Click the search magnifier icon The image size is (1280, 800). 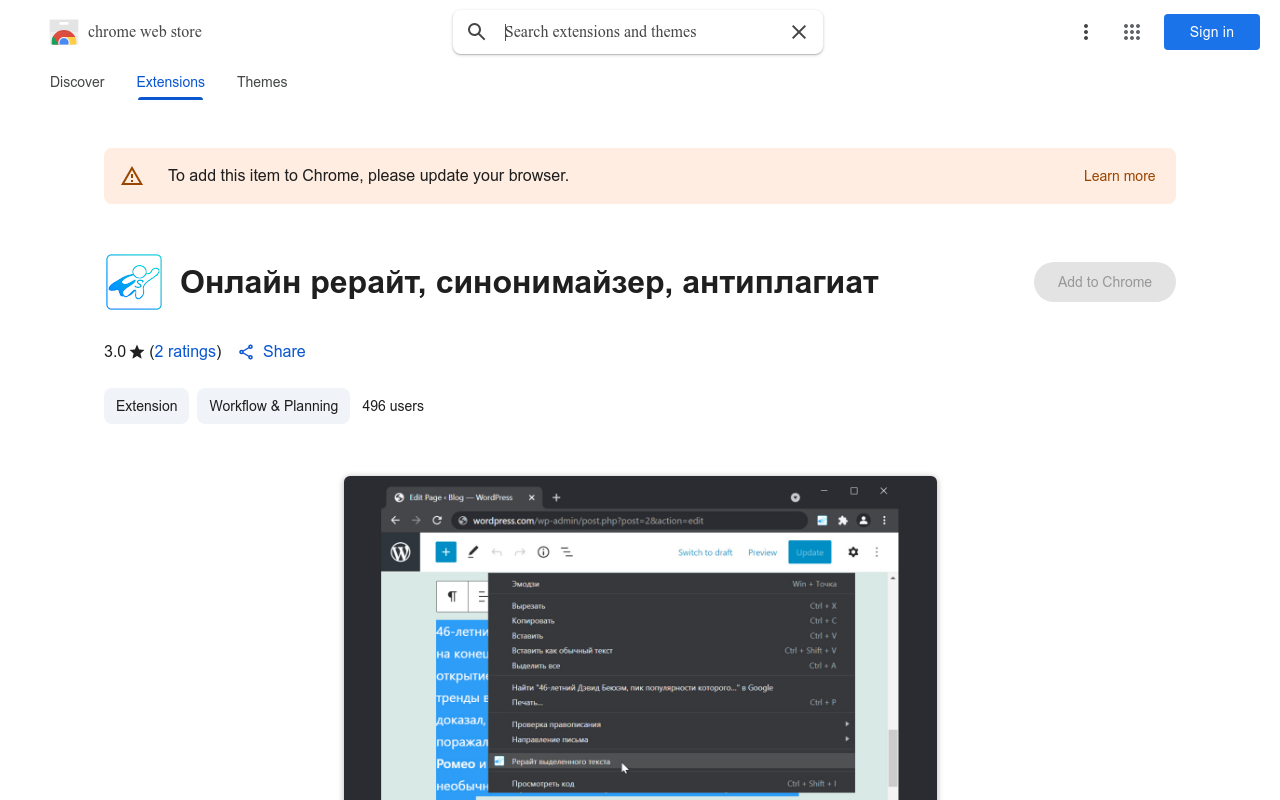point(477,32)
